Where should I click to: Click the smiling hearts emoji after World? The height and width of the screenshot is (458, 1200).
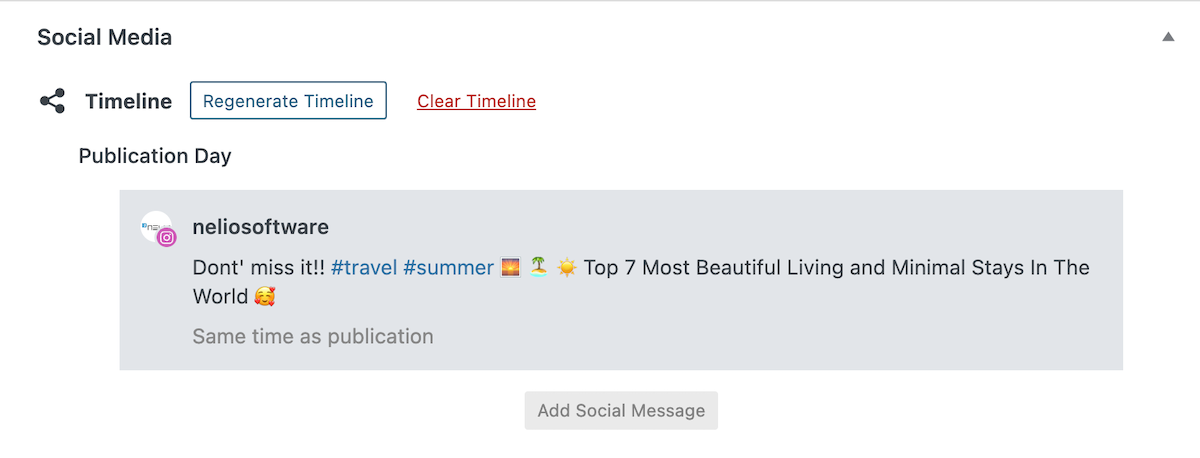(x=264, y=297)
